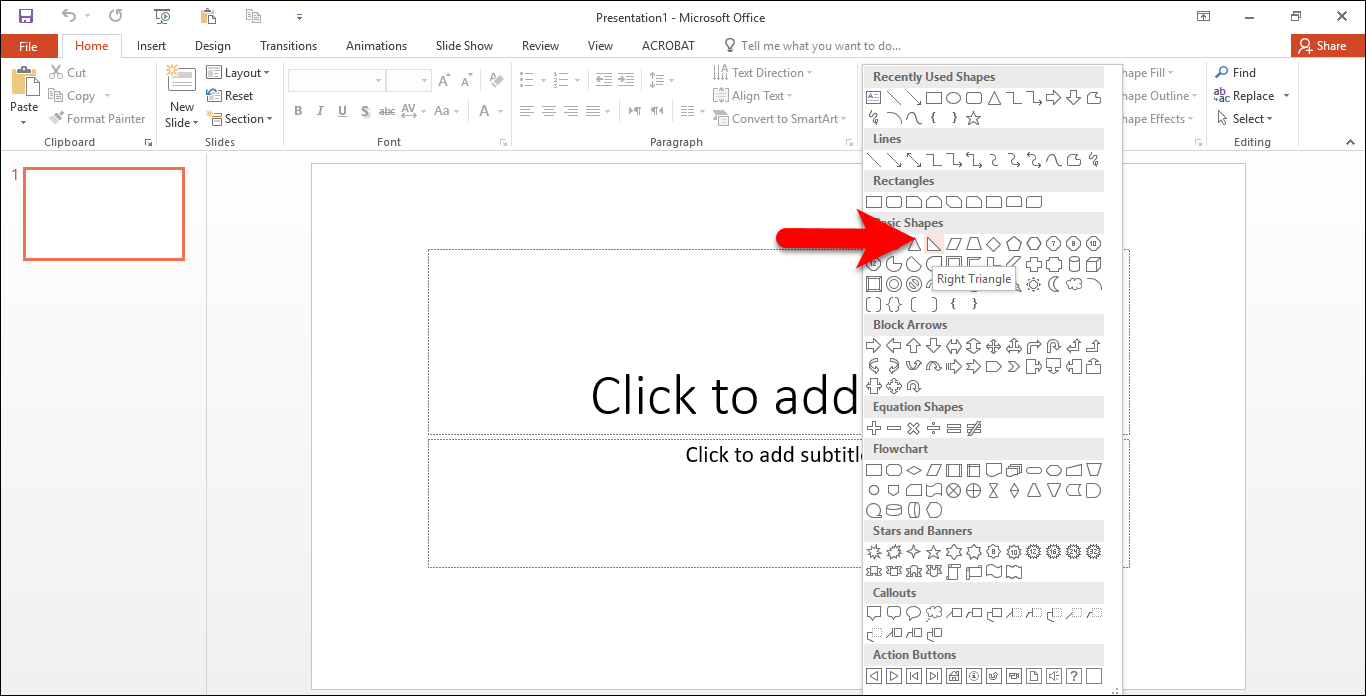
Task: Select the Rounded Rectangle in Rectangles
Action: [894, 202]
